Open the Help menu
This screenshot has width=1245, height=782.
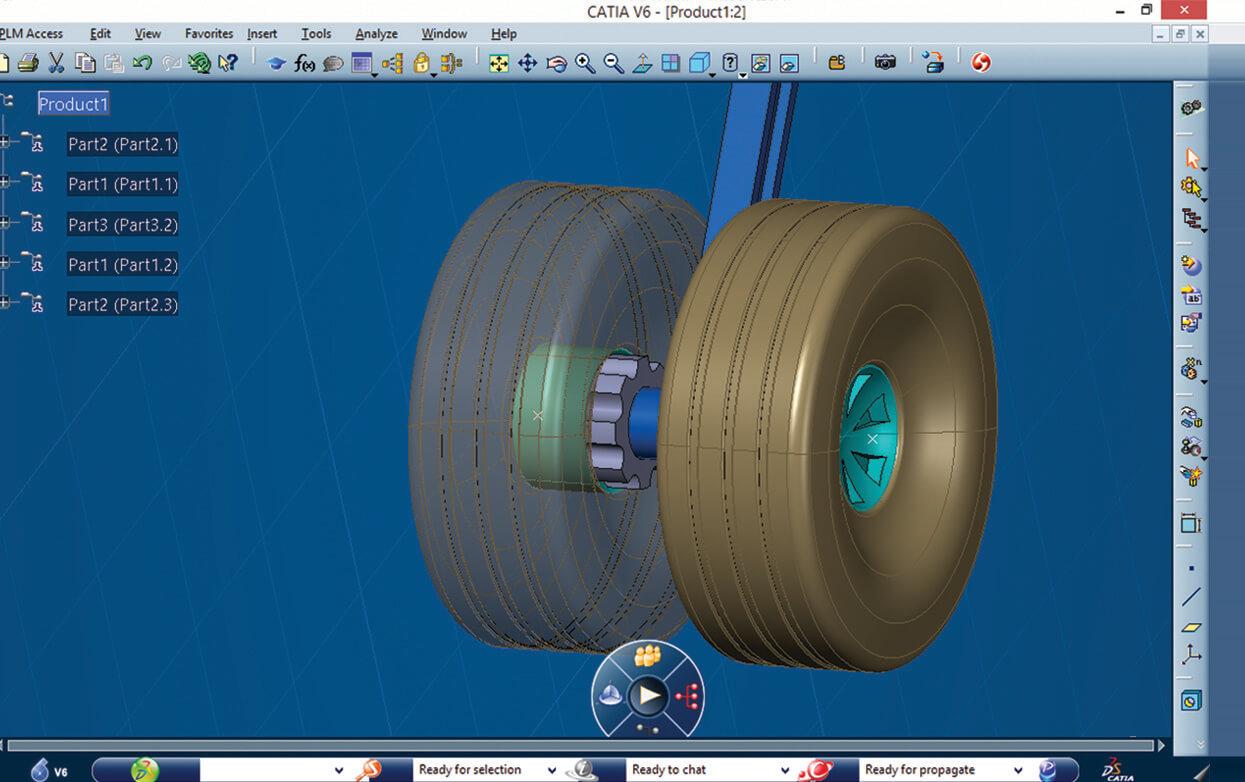point(504,34)
